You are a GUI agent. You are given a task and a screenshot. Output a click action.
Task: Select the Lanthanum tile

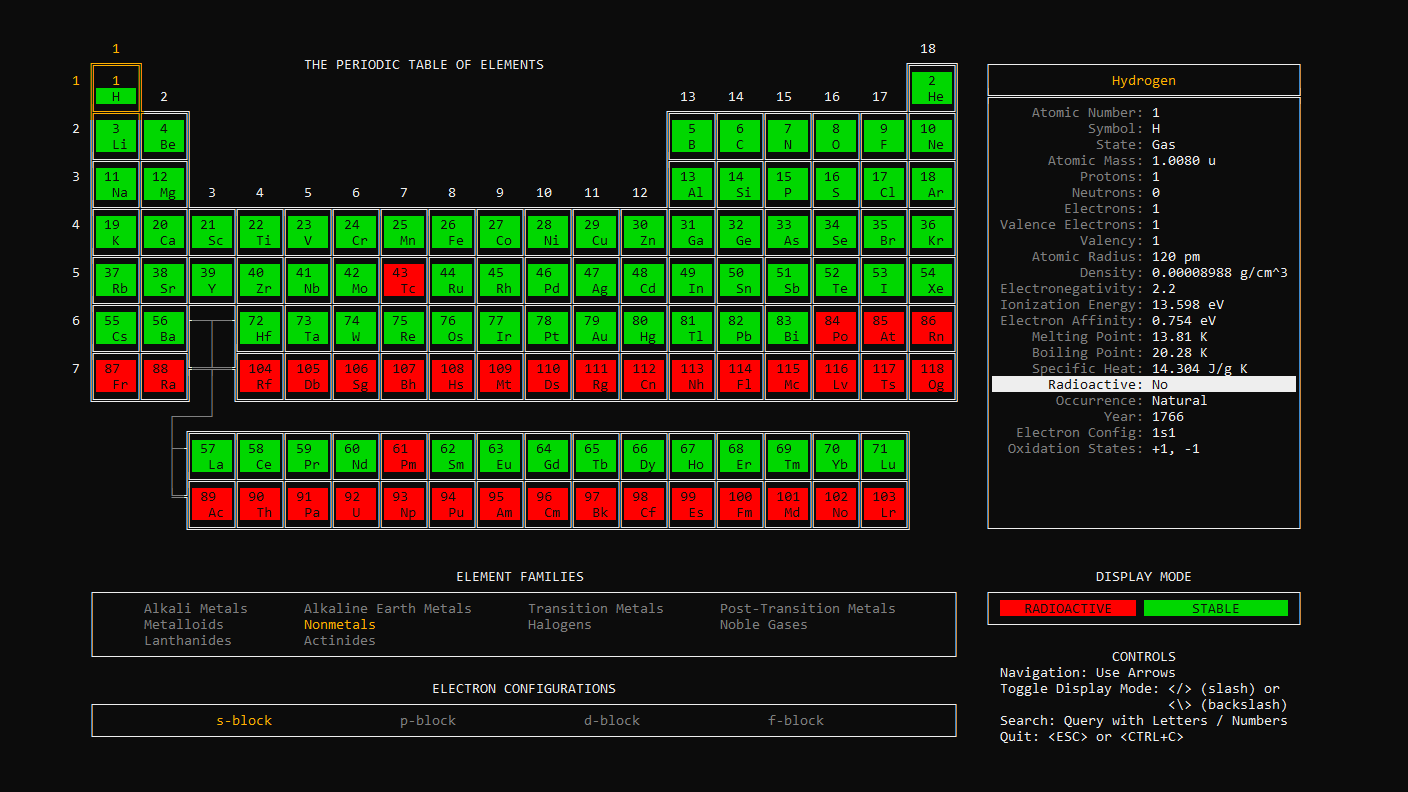[212, 455]
